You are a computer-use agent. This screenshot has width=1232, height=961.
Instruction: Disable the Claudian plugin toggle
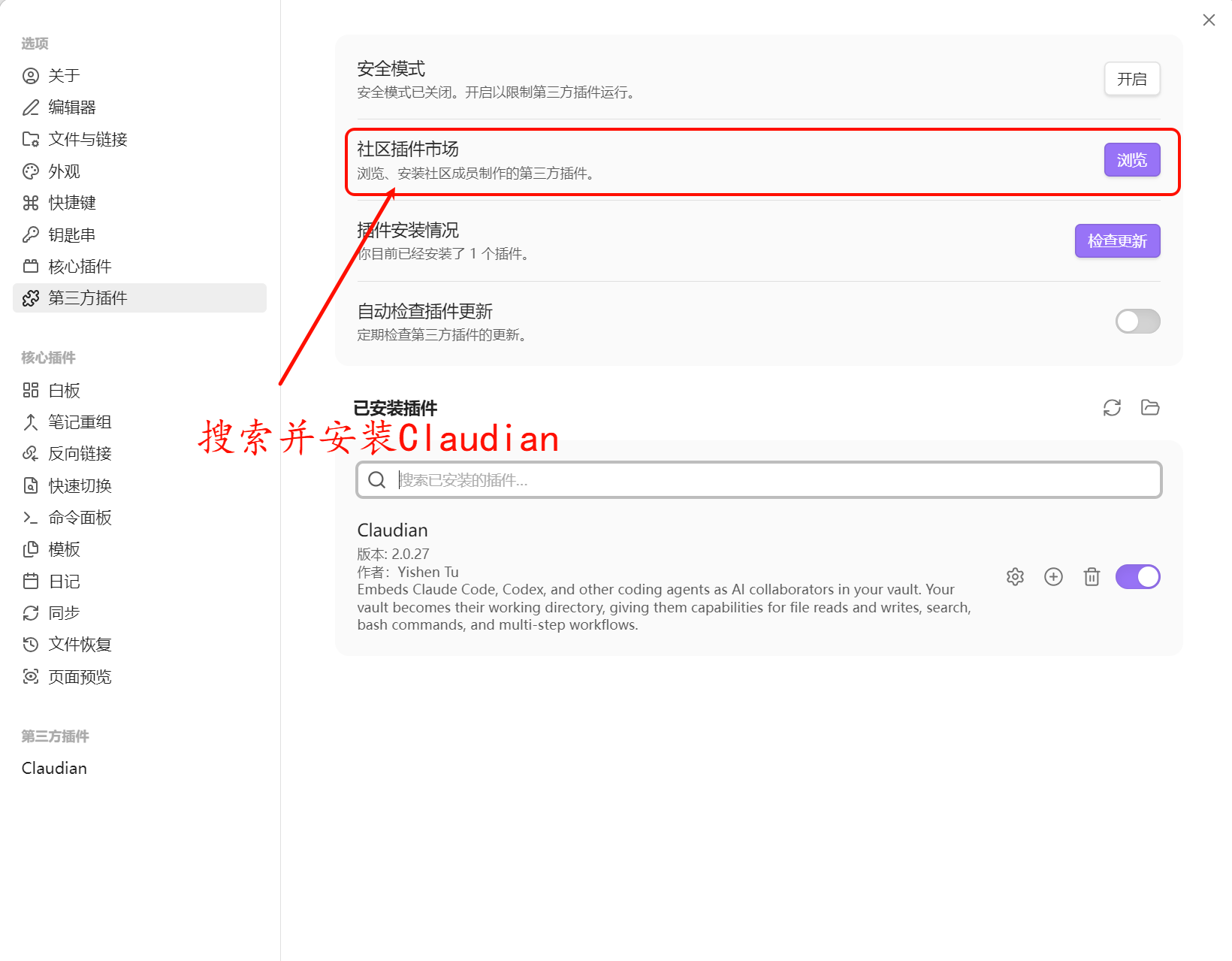(x=1137, y=577)
